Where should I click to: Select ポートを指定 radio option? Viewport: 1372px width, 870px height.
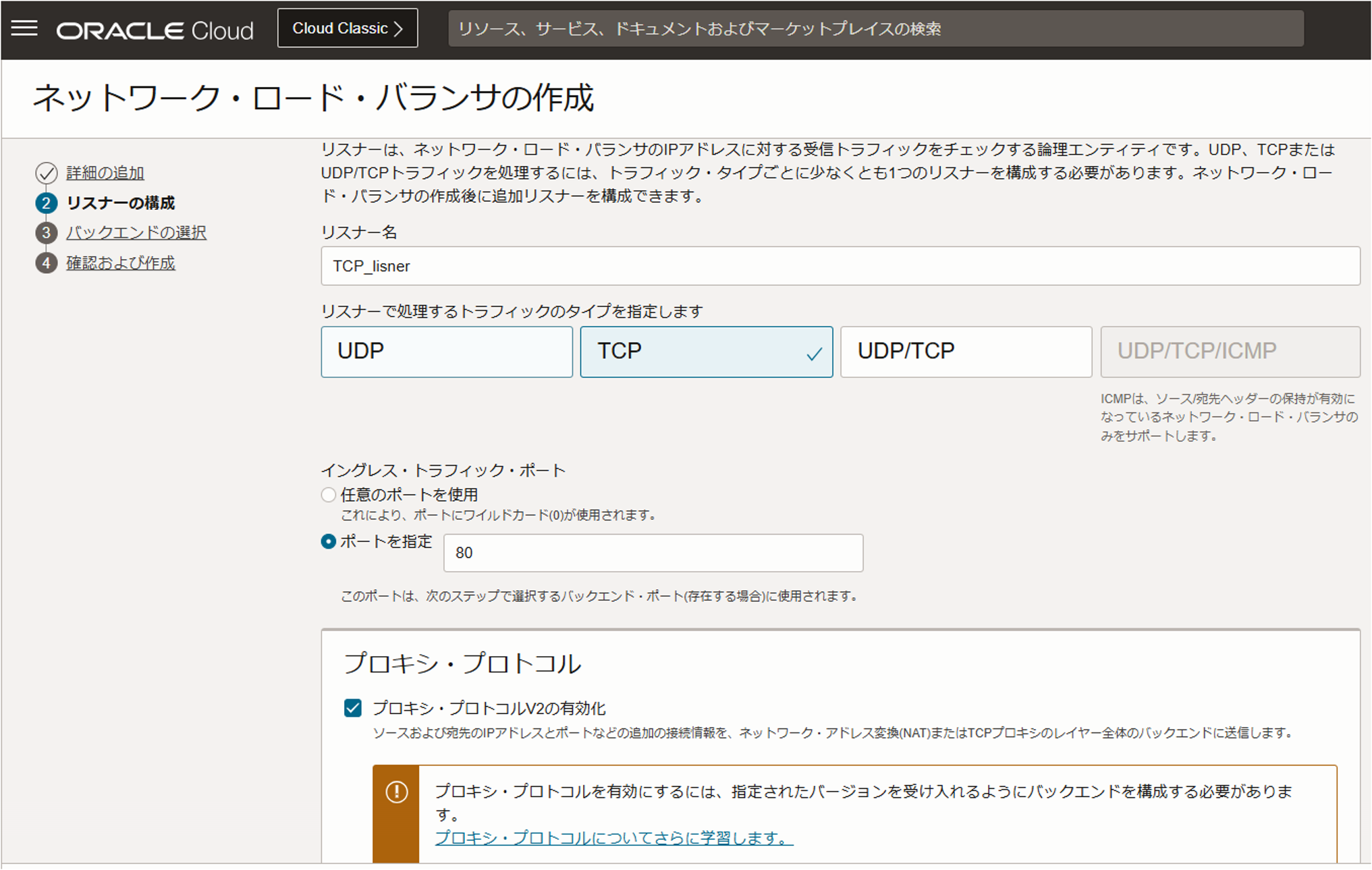click(x=328, y=541)
